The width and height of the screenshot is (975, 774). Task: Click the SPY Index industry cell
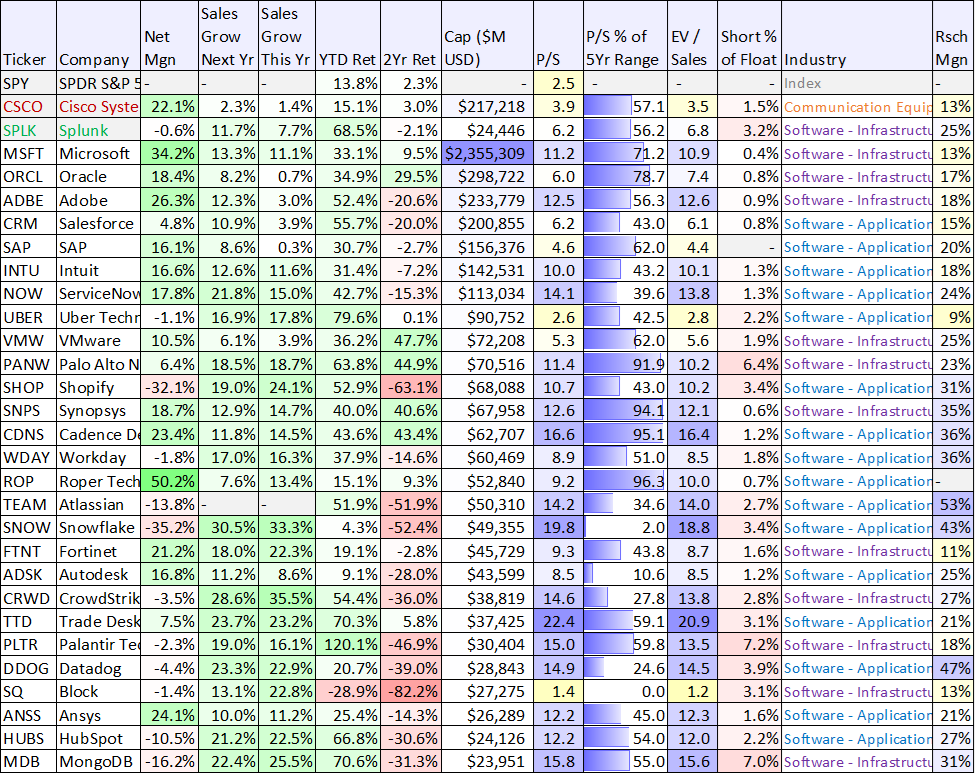(x=856, y=83)
